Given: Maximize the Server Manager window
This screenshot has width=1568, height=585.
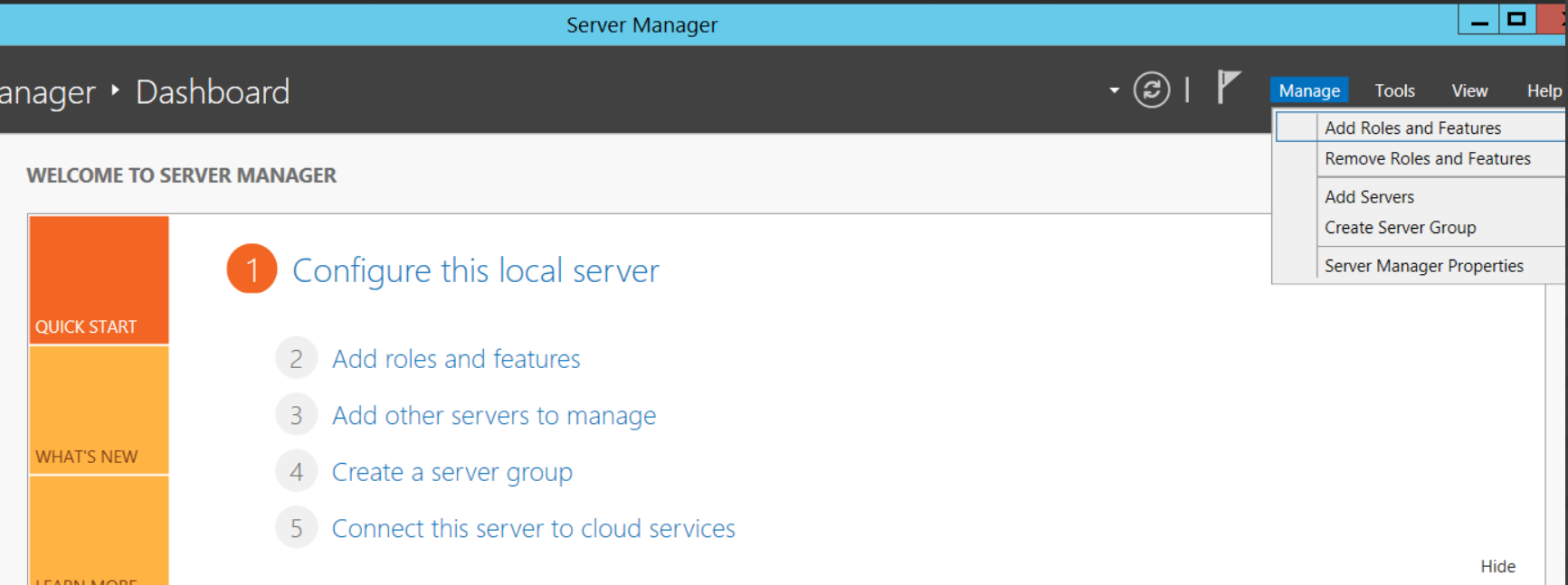Looking at the screenshot, I should [1517, 20].
